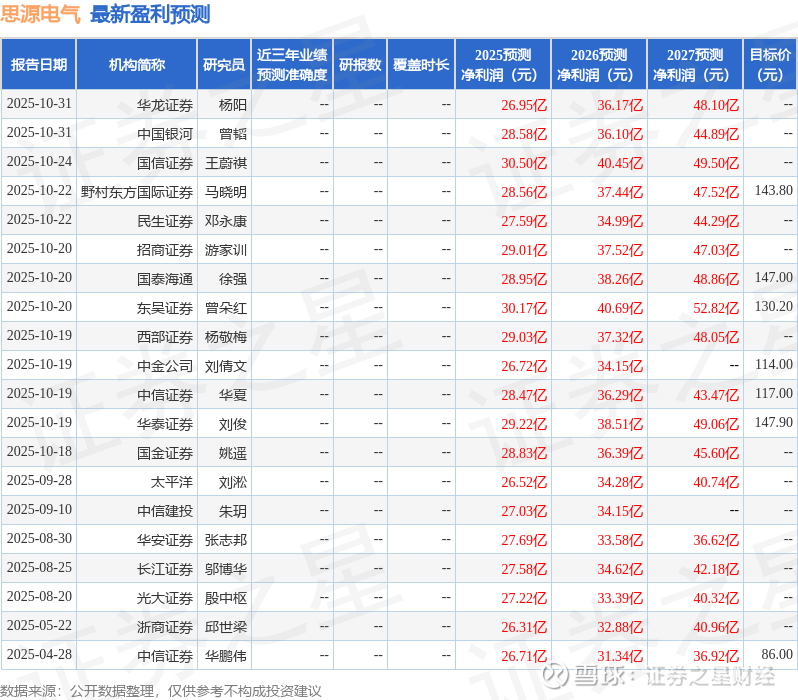This screenshot has width=798, height=700.
Task: Click analyst name 华鹏伟
Action: point(226,657)
